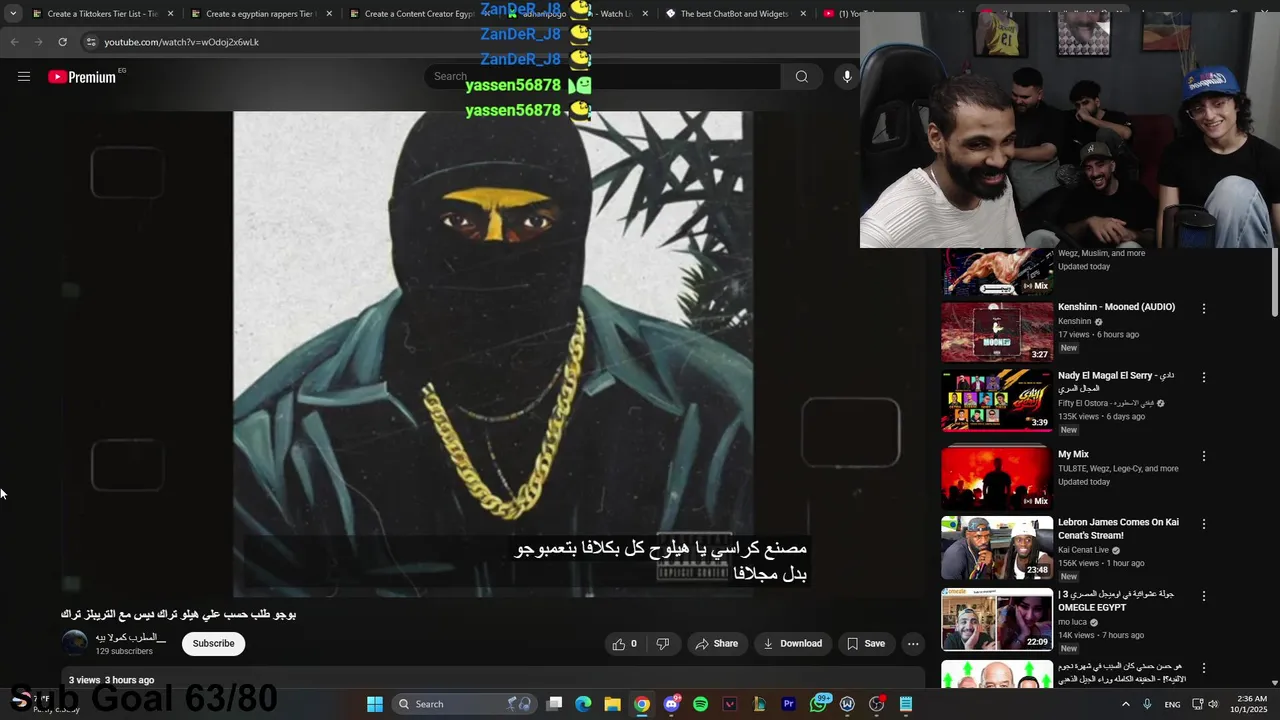
Task: Open Microsoft Edge from the taskbar
Action: 583,704
